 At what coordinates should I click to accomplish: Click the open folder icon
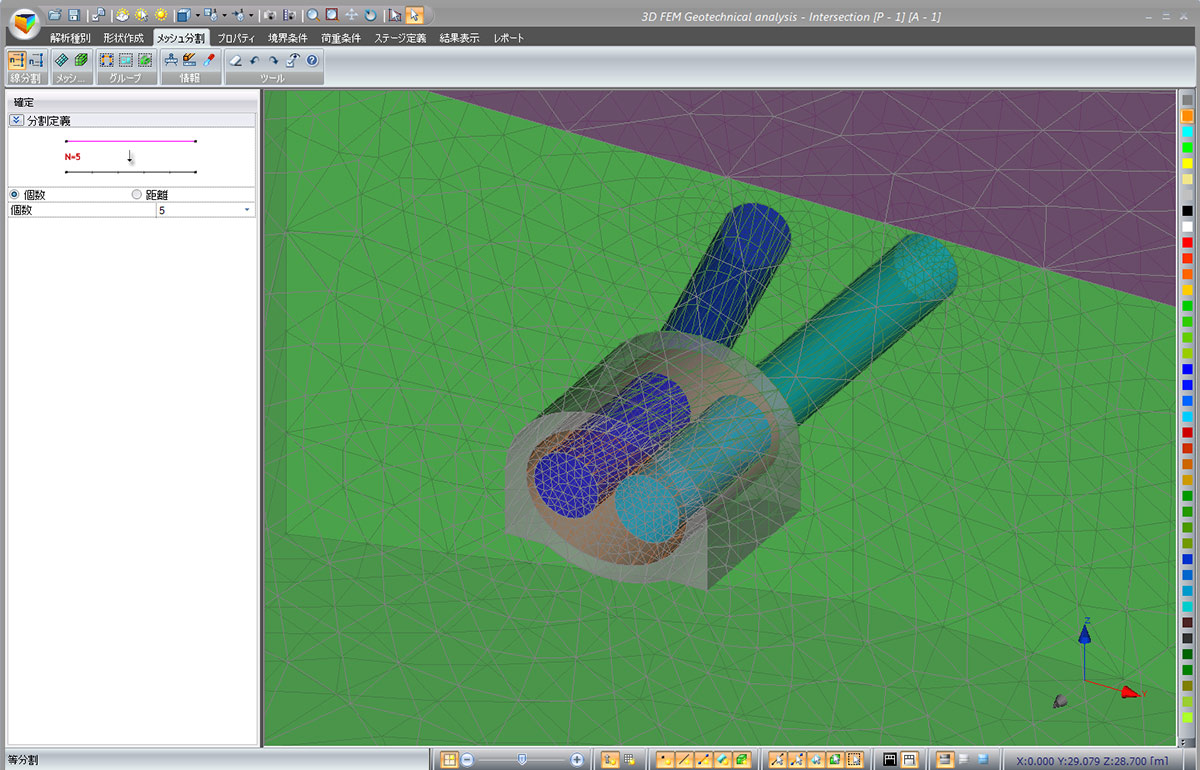[54, 15]
